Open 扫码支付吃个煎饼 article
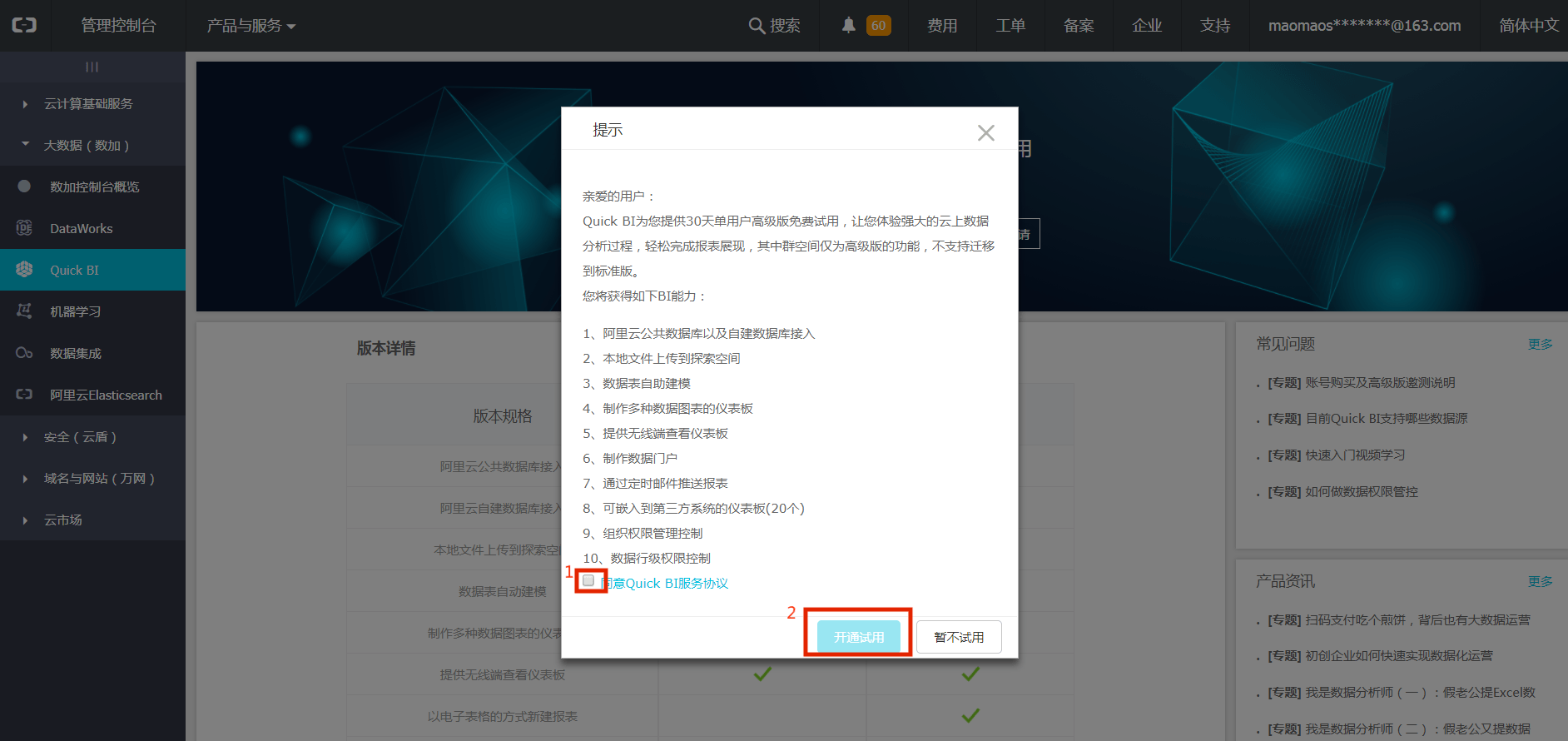This screenshot has height=741, width=1568. coord(1399,619)
